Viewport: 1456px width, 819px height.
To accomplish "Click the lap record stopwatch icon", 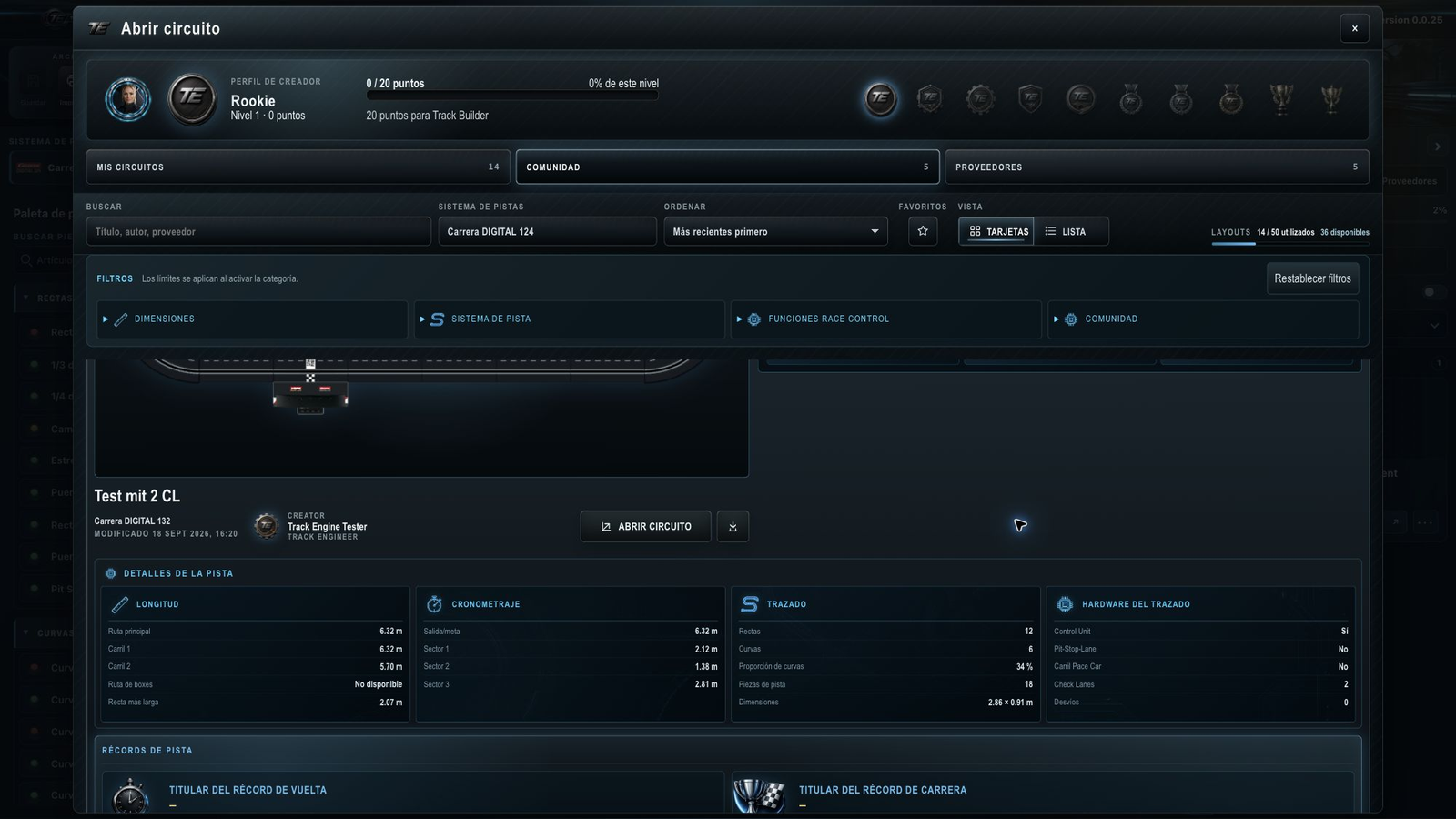I will click(131, 796).
